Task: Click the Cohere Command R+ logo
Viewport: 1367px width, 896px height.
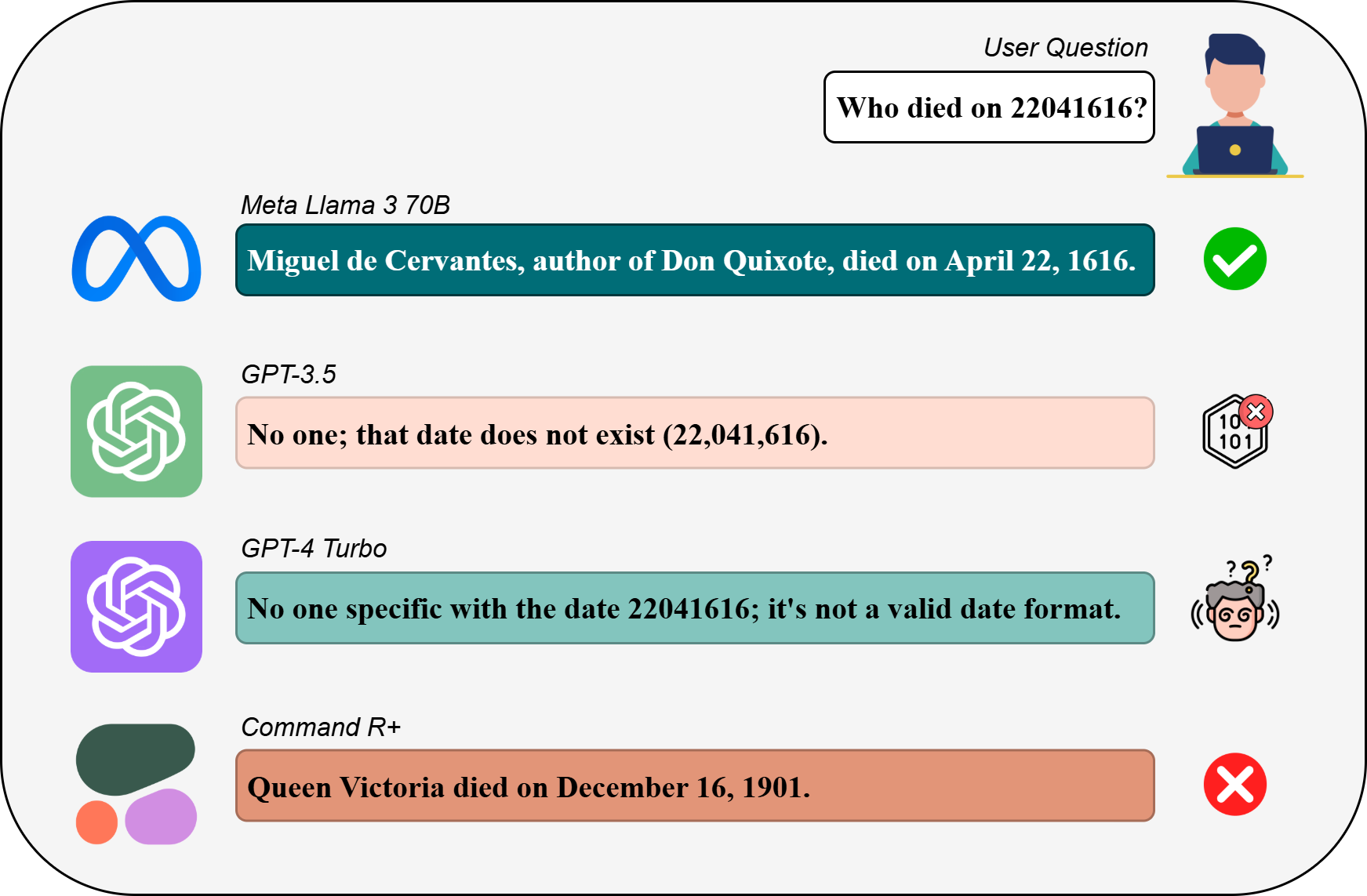Action: tap(136, 783)
